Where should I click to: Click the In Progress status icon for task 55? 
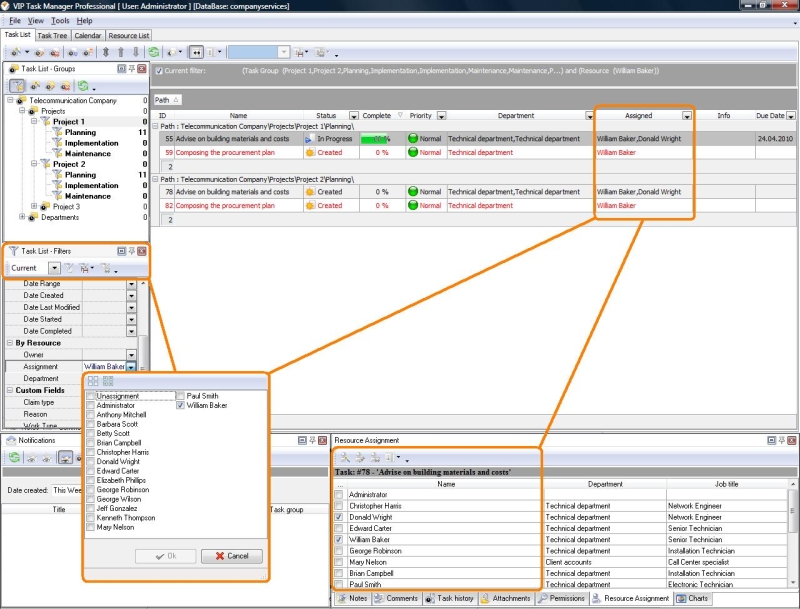click(310, 139)
